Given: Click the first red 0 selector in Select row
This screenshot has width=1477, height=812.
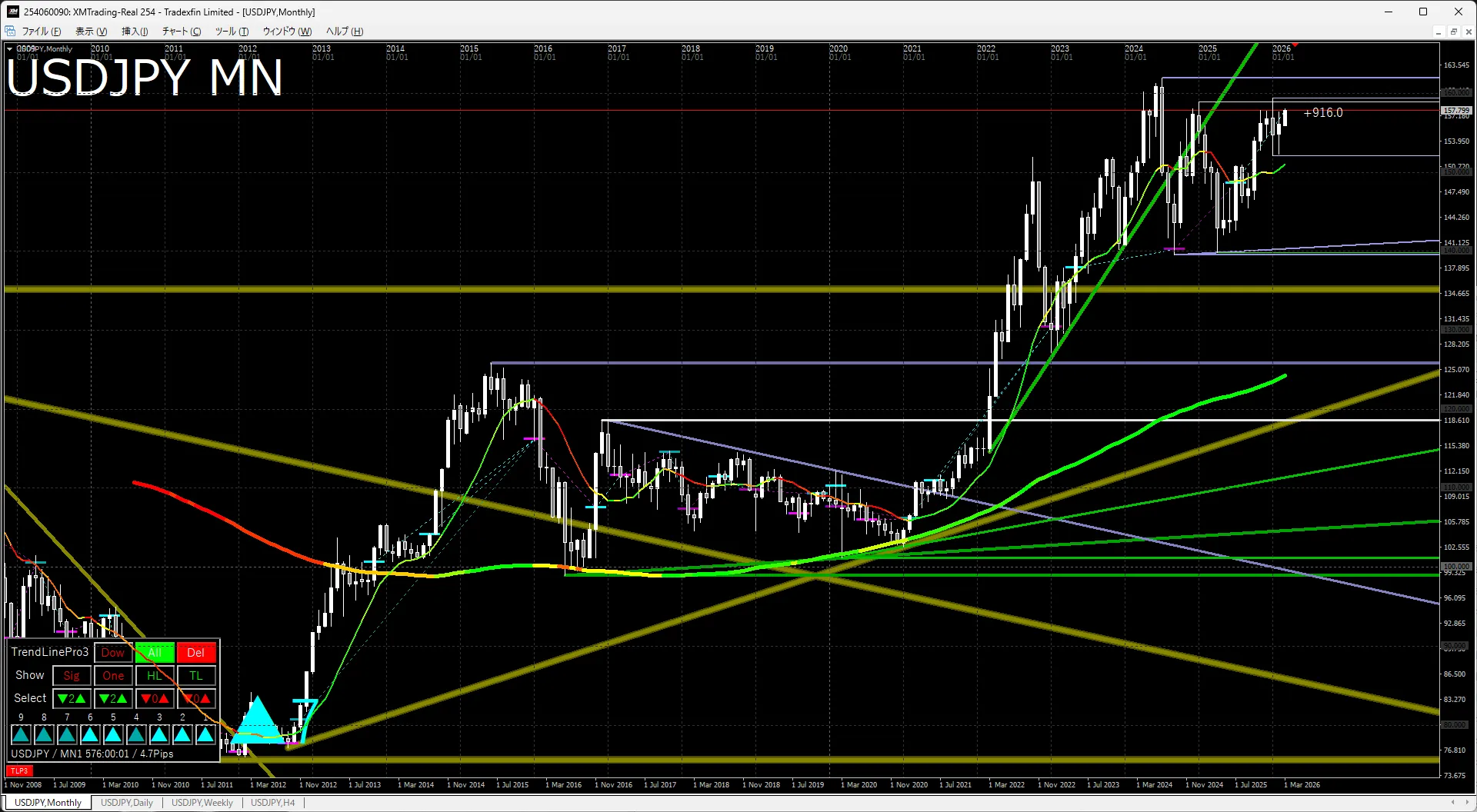Looking at the screenshot, I should coord(155,699).
